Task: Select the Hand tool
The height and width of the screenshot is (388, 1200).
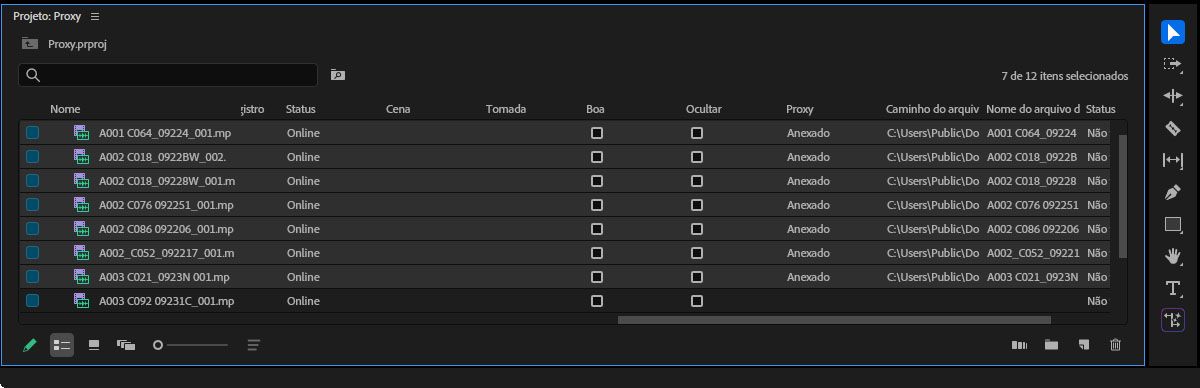Action: 1173,256
